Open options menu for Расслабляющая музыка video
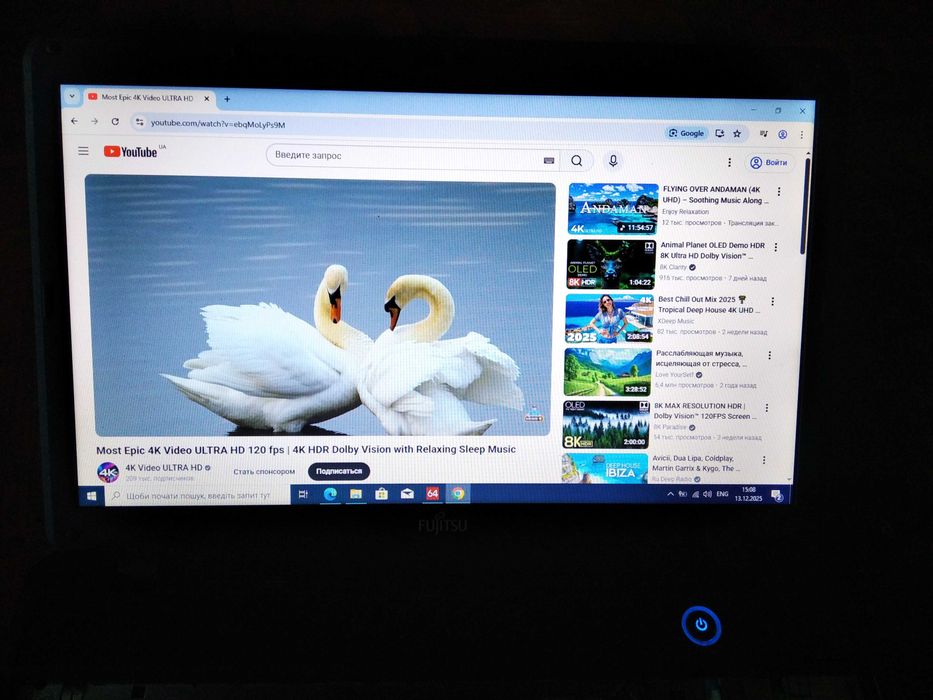 (x=769, y=355)
